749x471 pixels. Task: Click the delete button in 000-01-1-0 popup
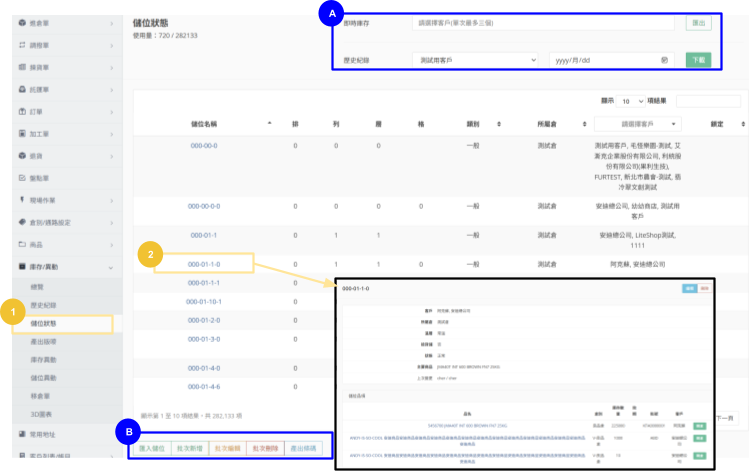pyautogui.click(x=704, y=289)
